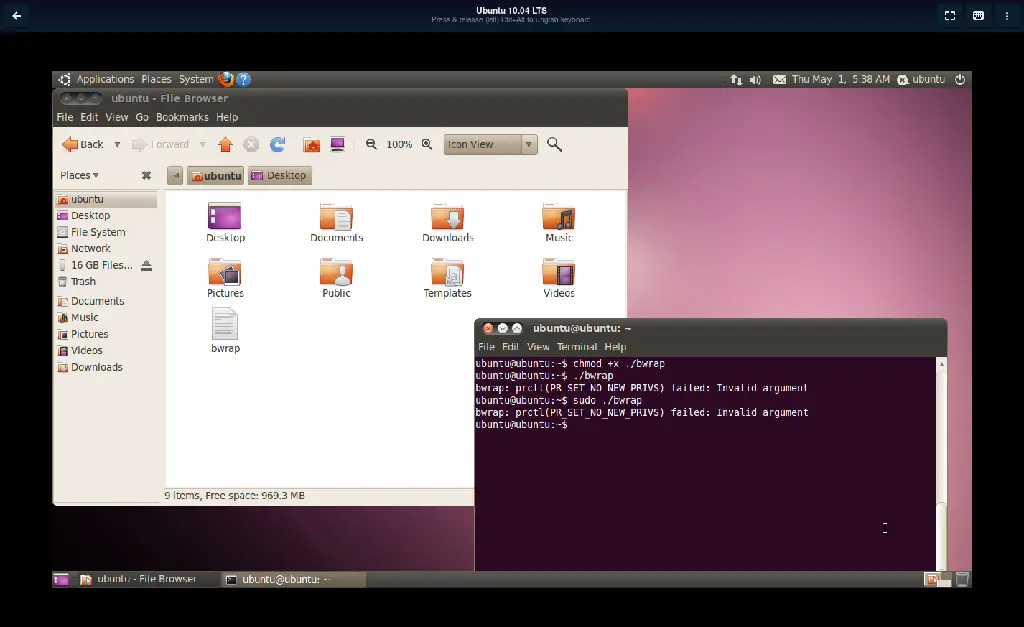The image size is (1024, 627).
Task: Go up one folder with Up arrow
Action: 225,144
